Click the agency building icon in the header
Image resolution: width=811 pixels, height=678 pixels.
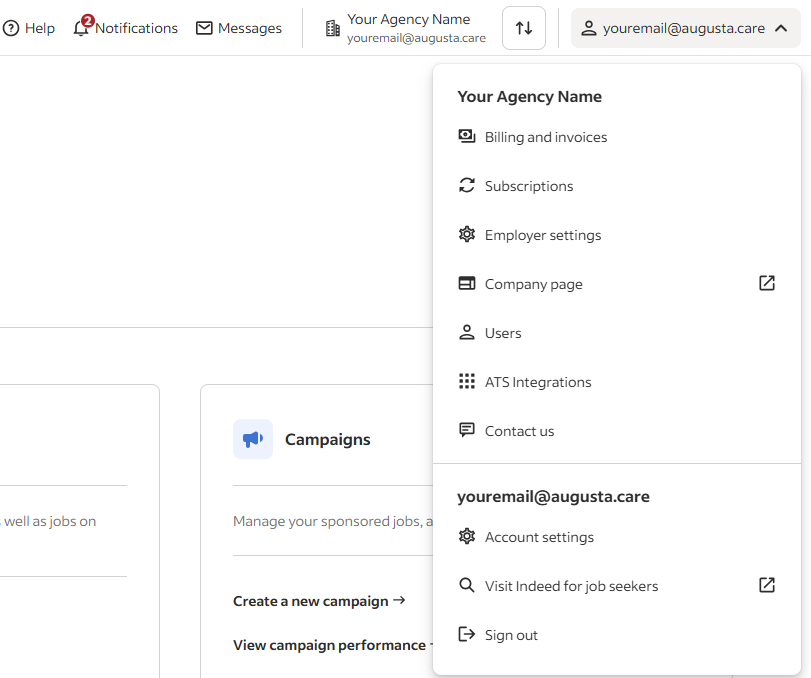pos(331,28)
